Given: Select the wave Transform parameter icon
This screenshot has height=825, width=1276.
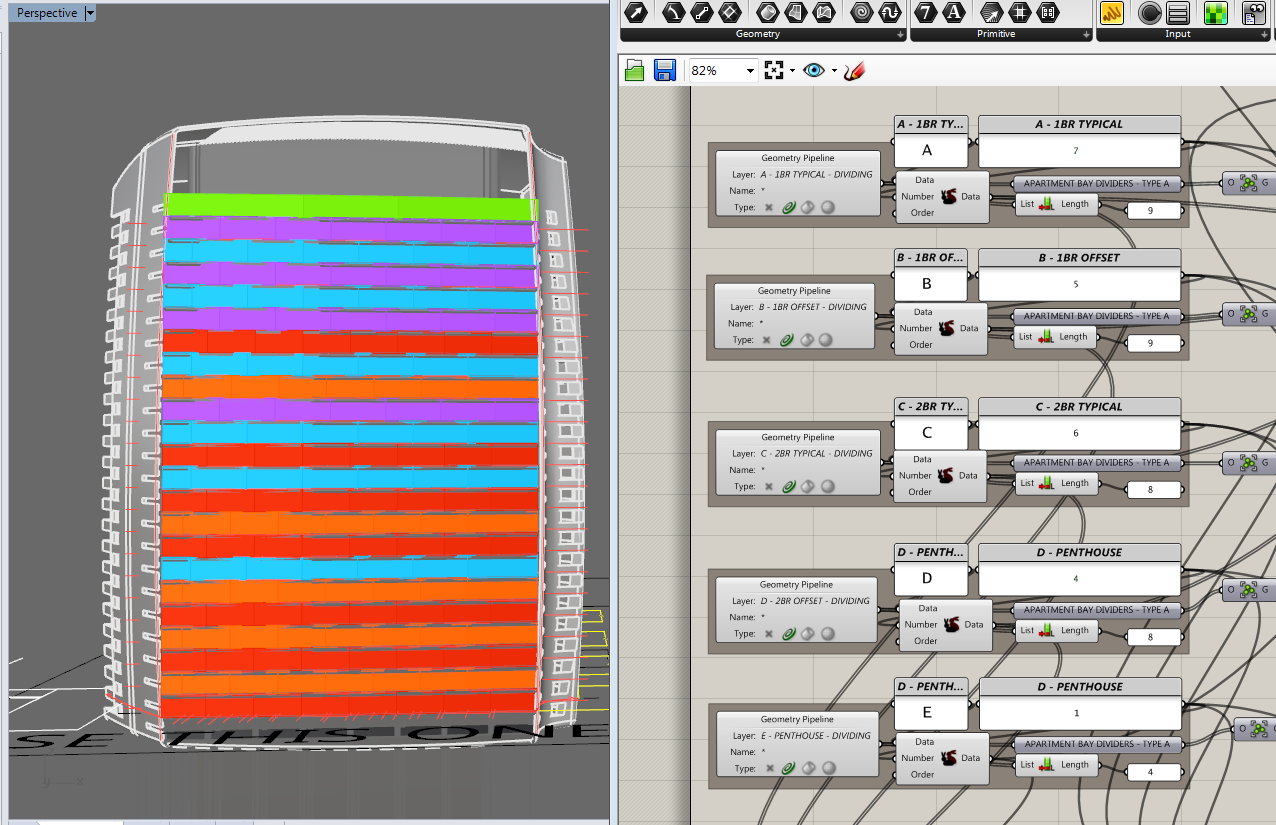Looking at the screenshot, I should coord(889,13).
